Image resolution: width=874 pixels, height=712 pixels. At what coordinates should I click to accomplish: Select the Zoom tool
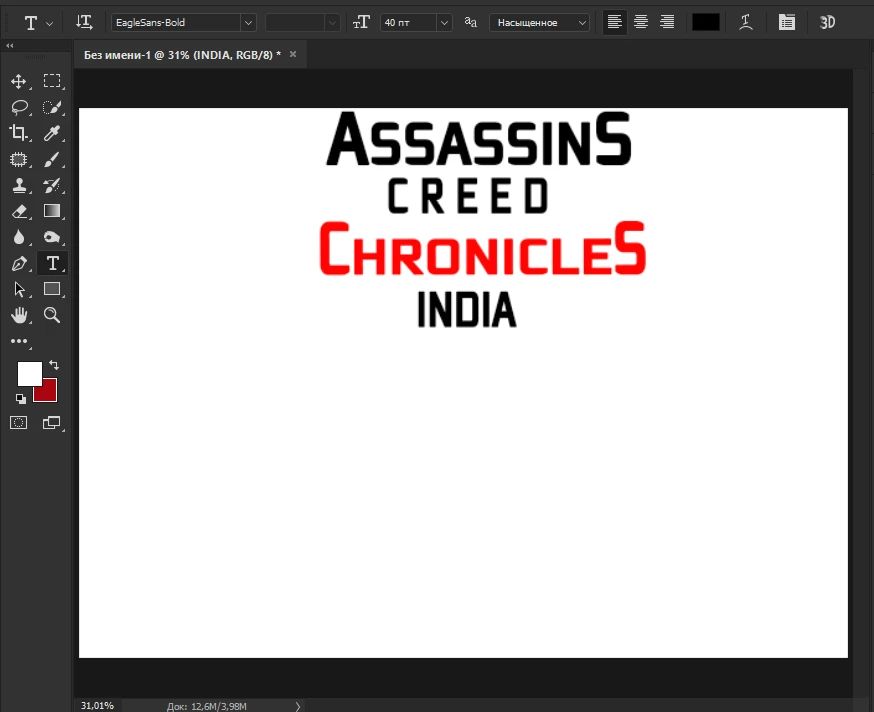click(51, 315)
